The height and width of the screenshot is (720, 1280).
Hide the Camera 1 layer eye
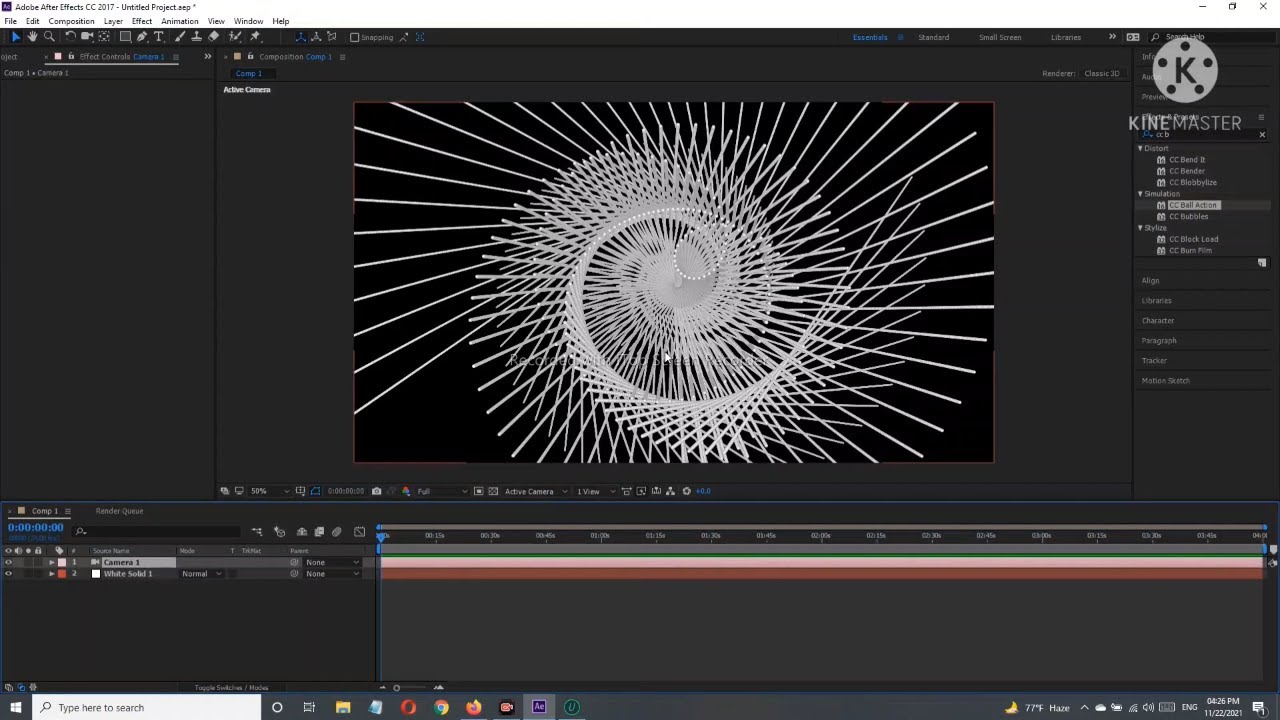tap(9, 562)
